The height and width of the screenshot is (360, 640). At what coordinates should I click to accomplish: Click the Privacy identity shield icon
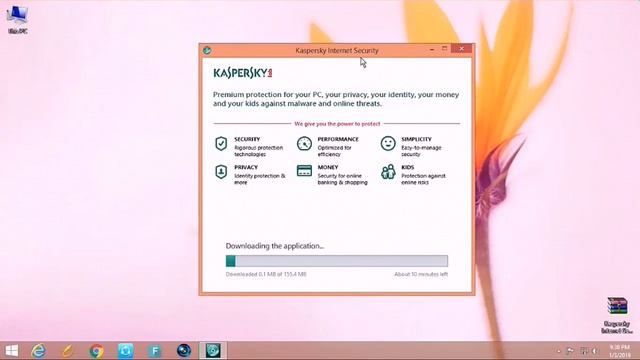(x=221, y=172)
